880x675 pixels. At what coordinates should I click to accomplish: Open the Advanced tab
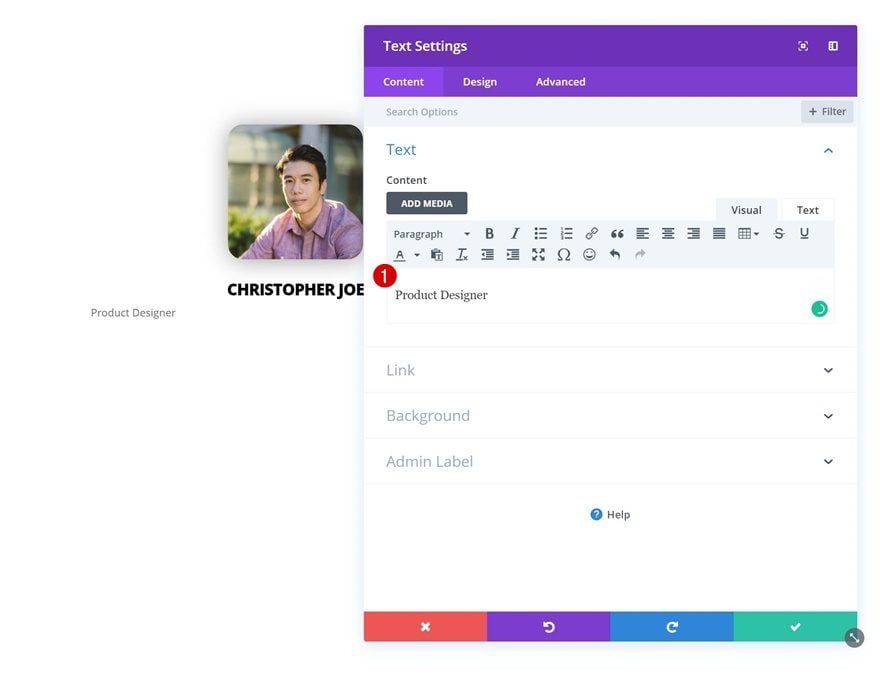[560, 82]
